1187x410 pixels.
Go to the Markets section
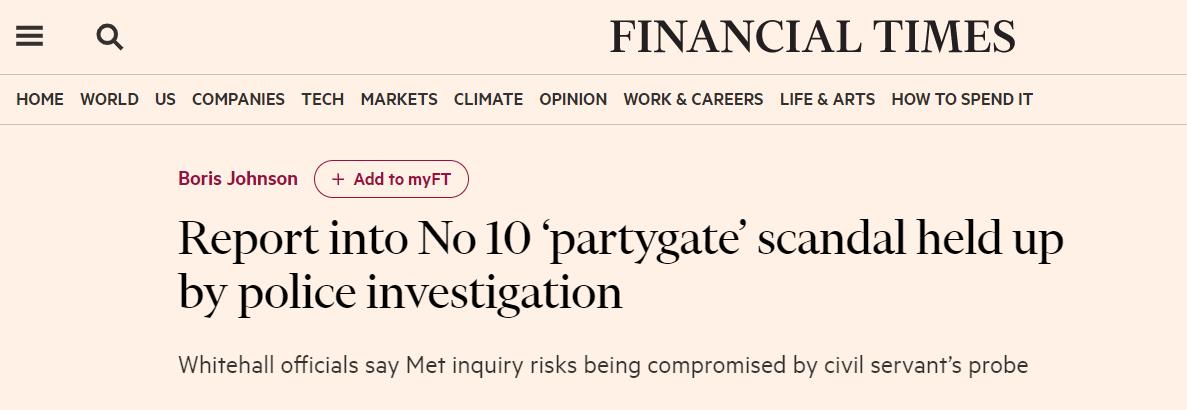click(399, 99)
